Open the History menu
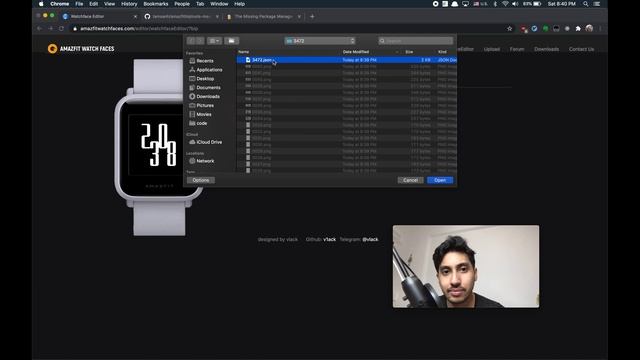Viewport: 640px width, 360px height. pos(129,4)
